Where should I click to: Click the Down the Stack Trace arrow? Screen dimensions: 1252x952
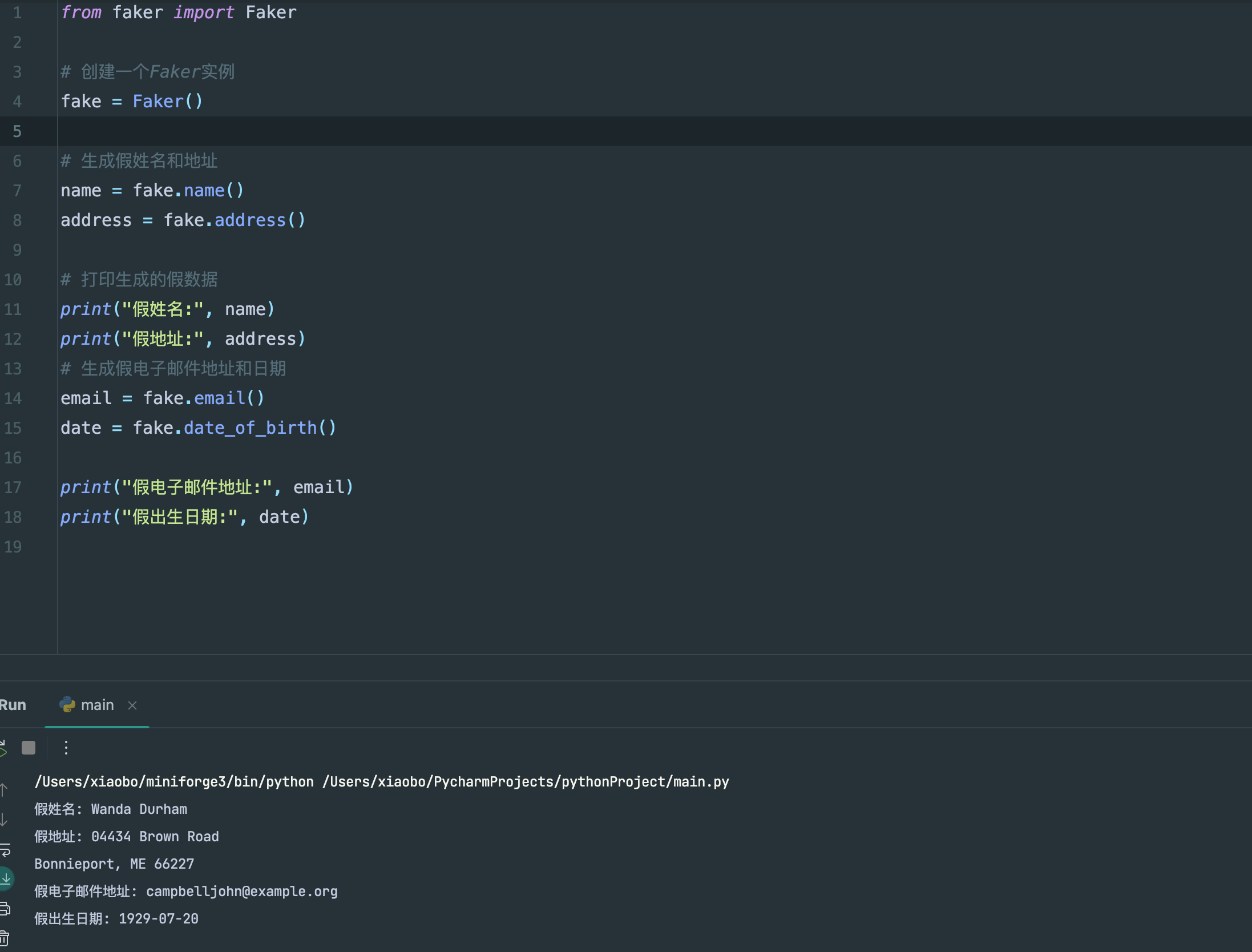pyautogui.click(x=3, y=820)
